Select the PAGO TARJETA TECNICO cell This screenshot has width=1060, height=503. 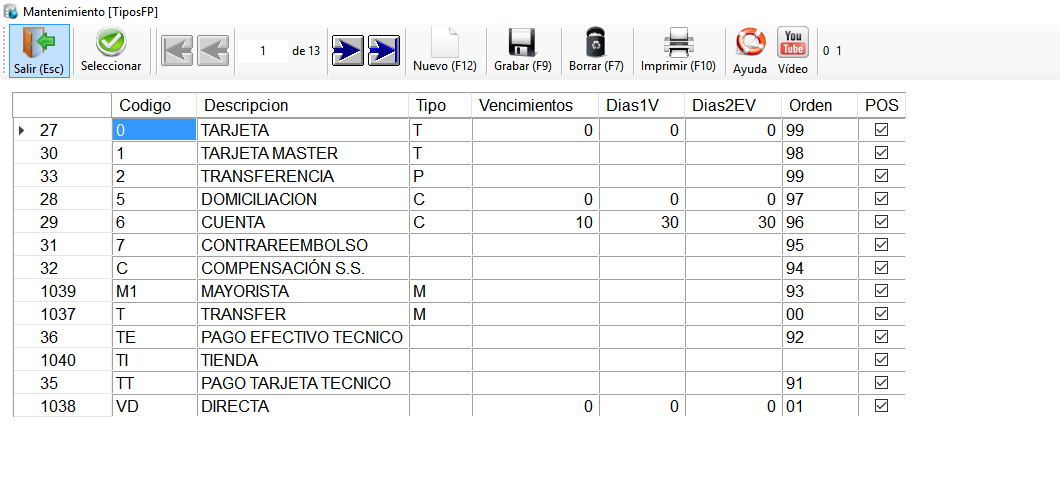(303, 383)
